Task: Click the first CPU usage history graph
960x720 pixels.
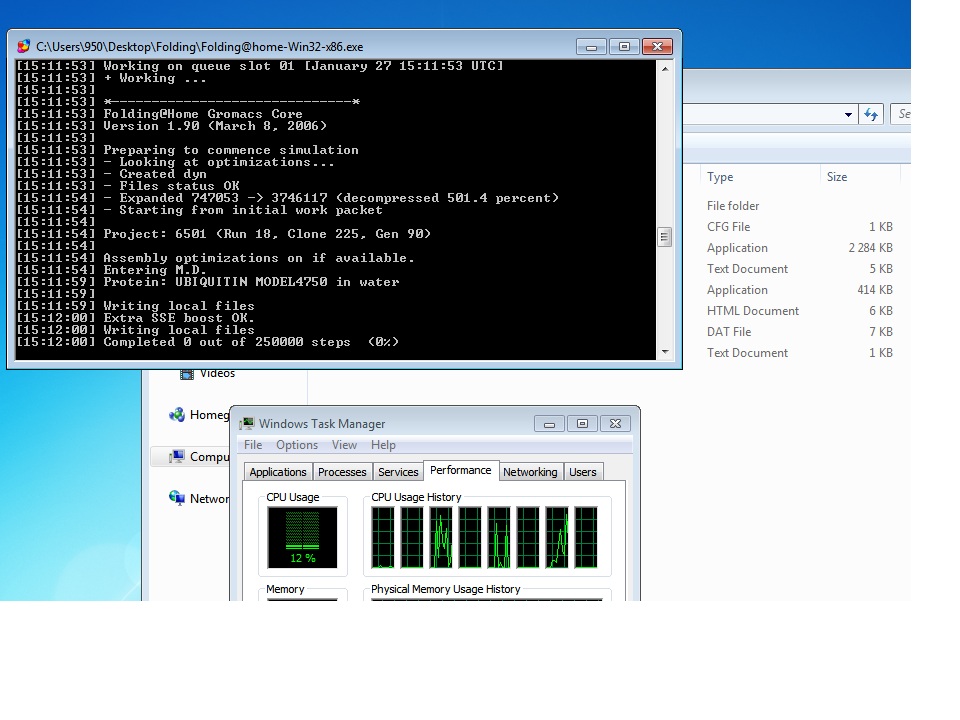Action: (x=383, y=538)
